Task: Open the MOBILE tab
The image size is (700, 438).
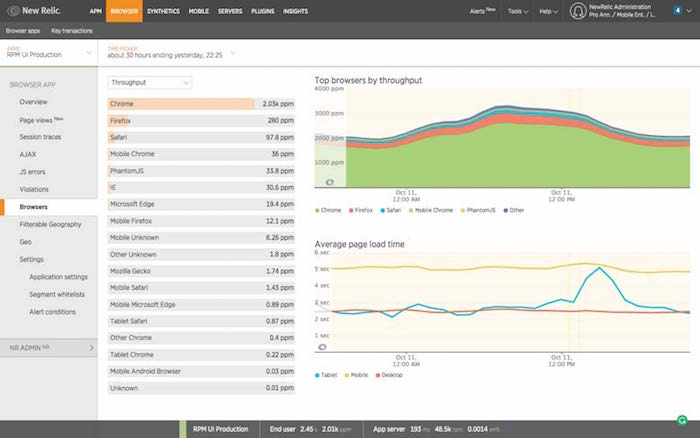Action: [x=199, y=11]
